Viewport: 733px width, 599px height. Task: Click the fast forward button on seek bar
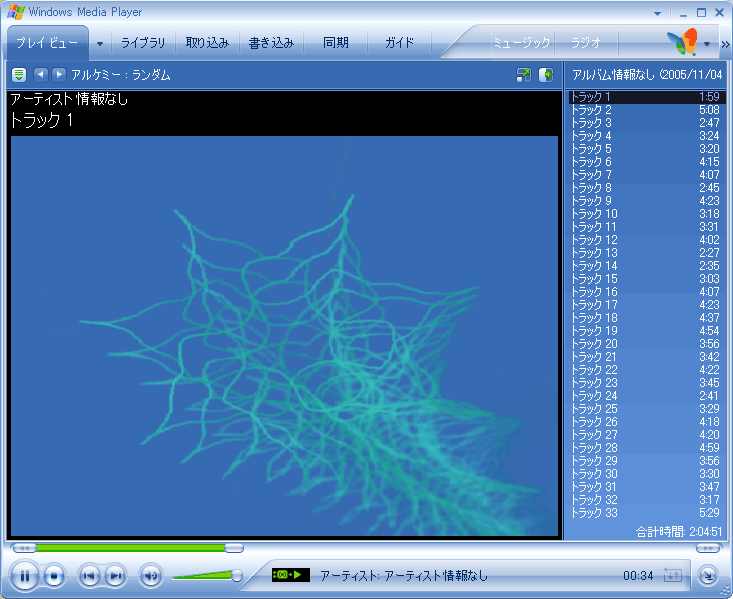click(708, 548)
